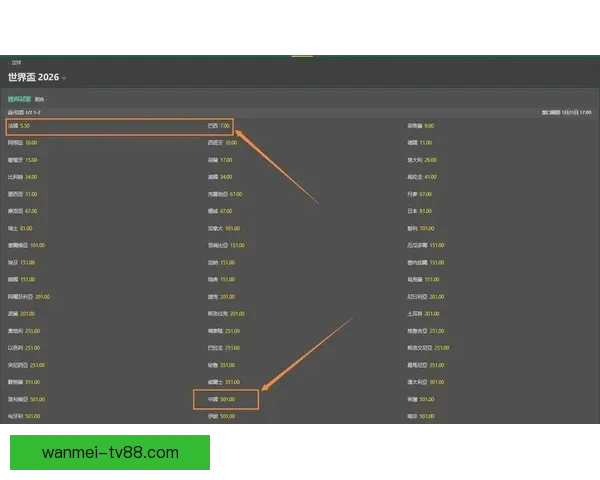Pick 日本 at odds 81.00

tap(419, 211)
